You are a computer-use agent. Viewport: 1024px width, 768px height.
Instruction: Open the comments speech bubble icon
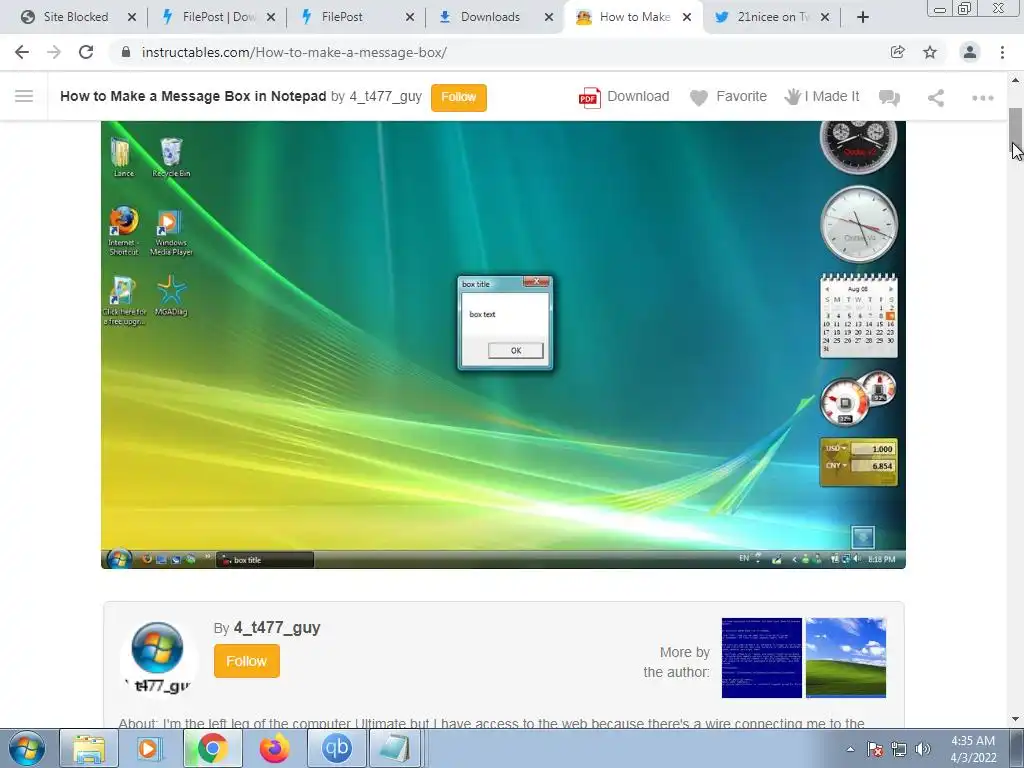889,98
